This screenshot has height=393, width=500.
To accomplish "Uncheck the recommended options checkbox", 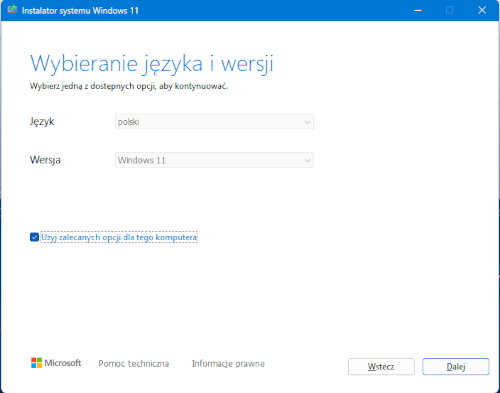I will tap(34, 237).
